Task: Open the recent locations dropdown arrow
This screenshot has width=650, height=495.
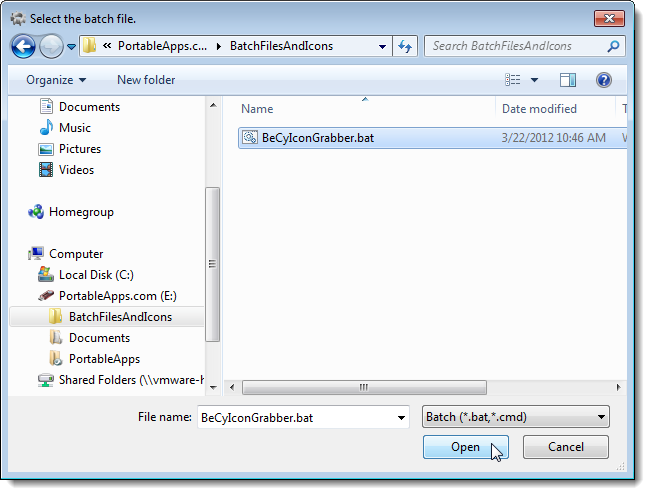Action: [71, 47]
